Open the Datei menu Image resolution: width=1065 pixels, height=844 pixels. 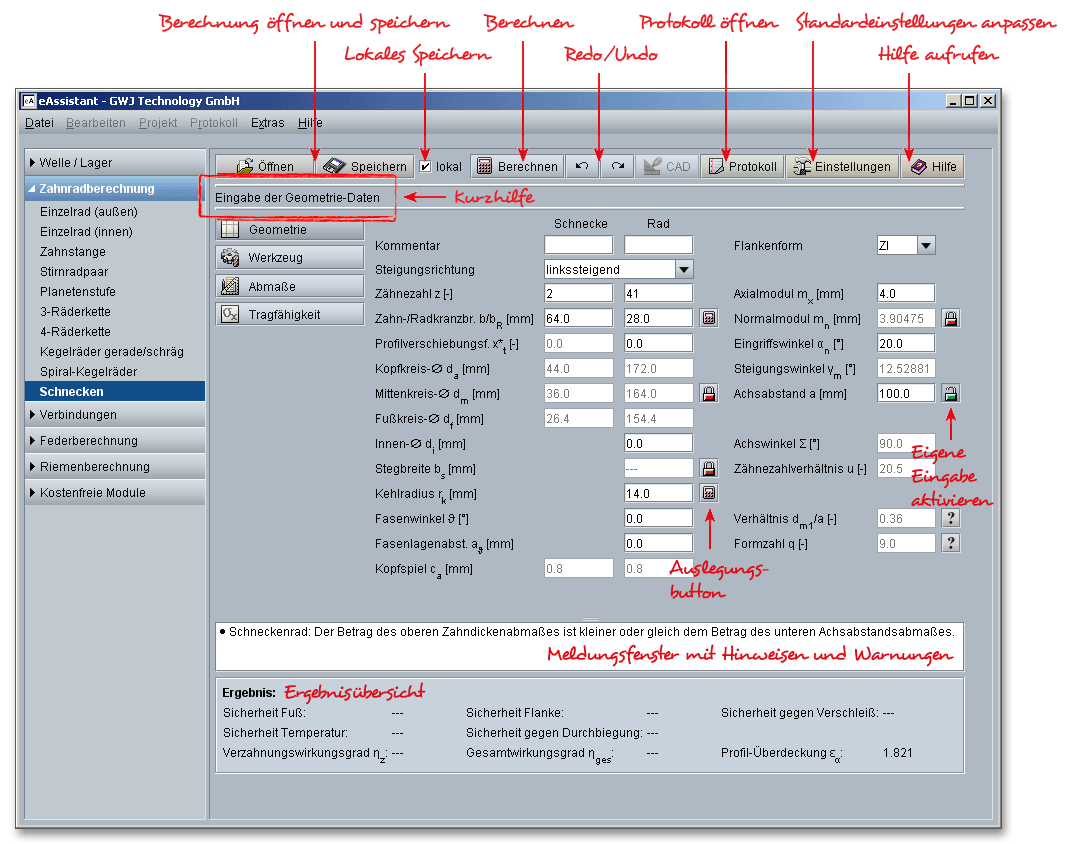39,123
